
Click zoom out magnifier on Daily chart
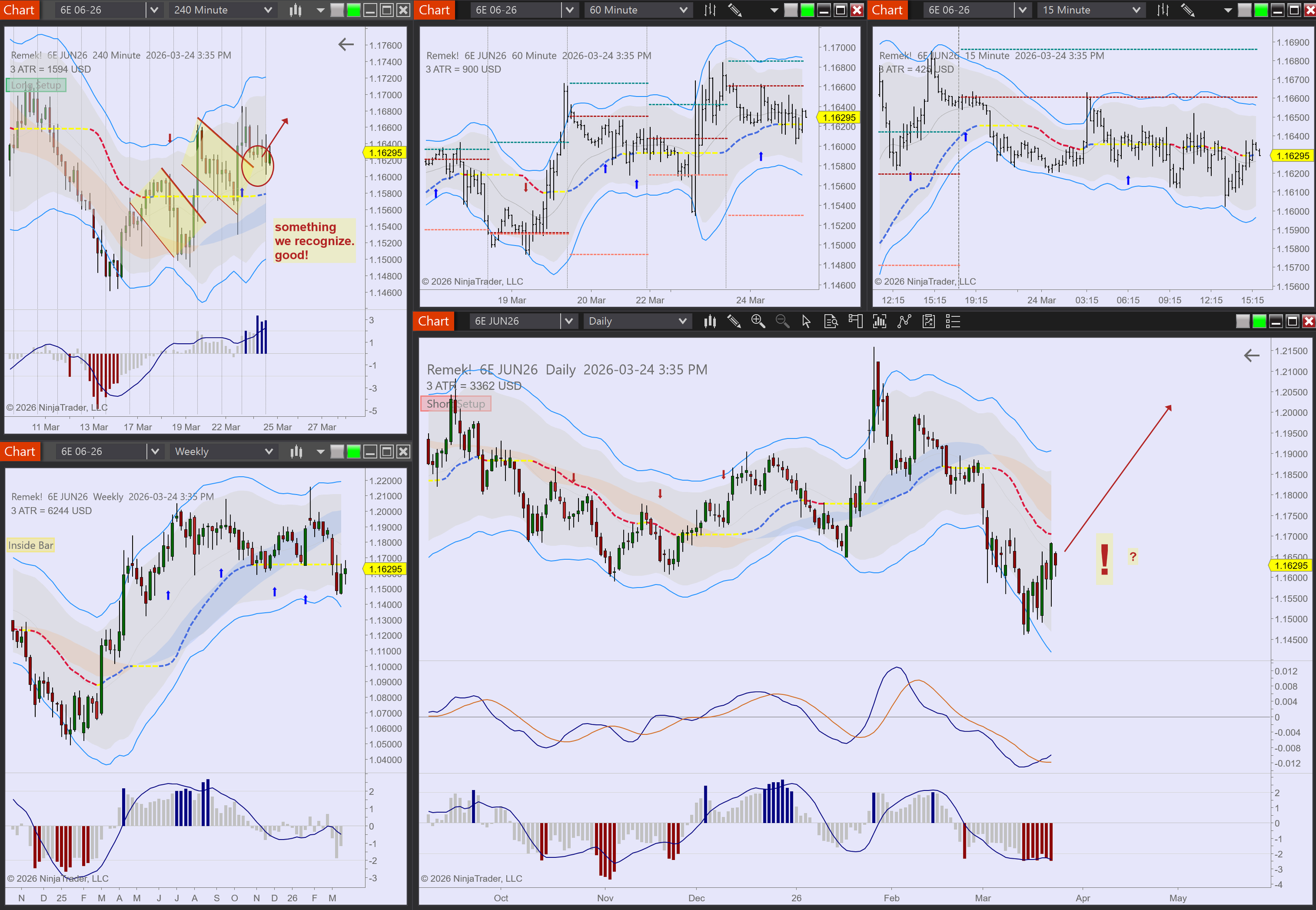click(782, 322)
